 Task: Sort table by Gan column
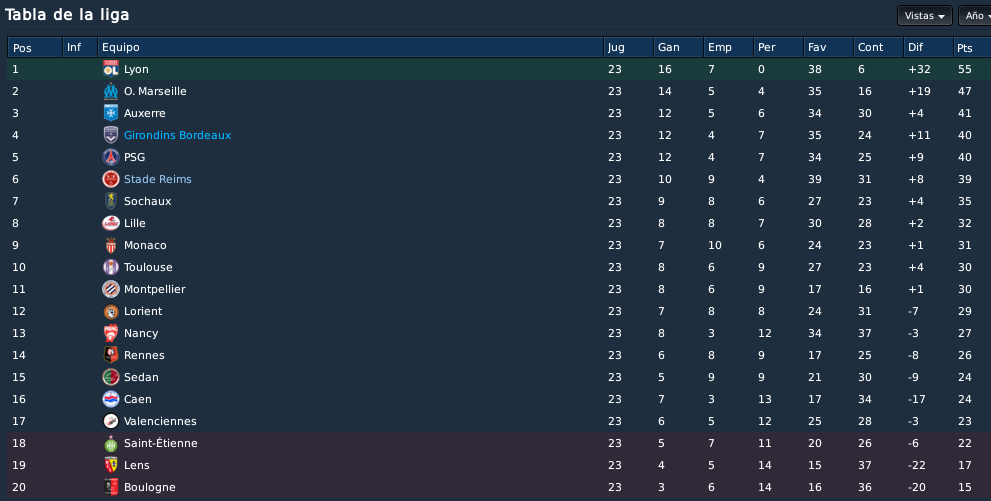coord(678,47)
